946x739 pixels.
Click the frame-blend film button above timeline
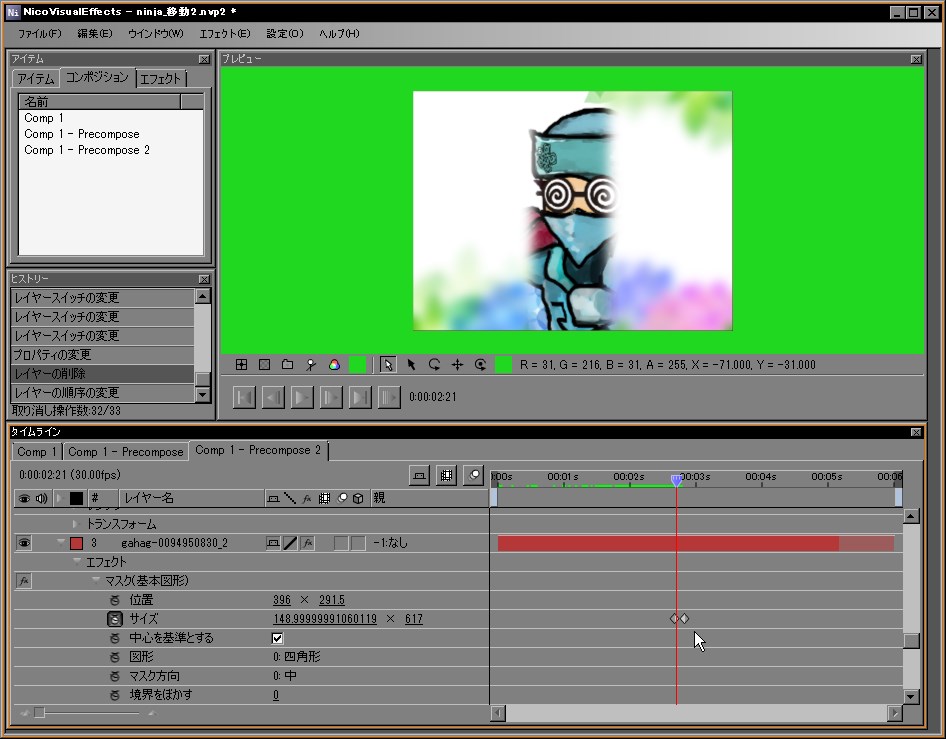click(x=446, y=475)
